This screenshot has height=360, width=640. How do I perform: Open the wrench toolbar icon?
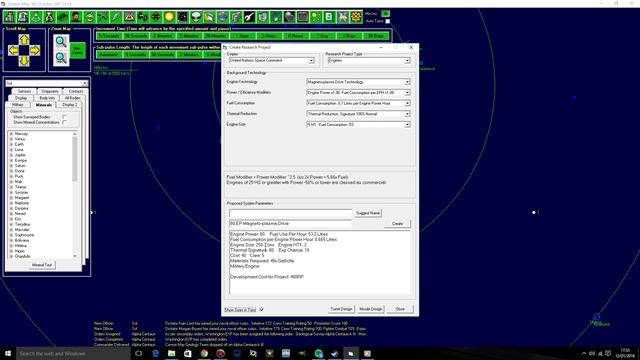click(x=249, y=17)
